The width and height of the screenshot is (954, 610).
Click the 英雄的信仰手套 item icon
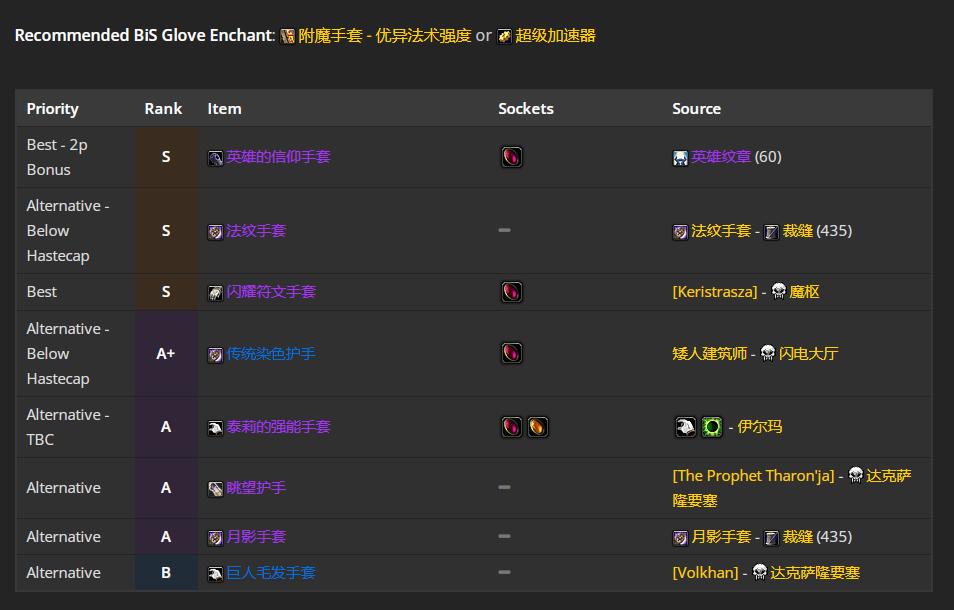pos(215,158)
